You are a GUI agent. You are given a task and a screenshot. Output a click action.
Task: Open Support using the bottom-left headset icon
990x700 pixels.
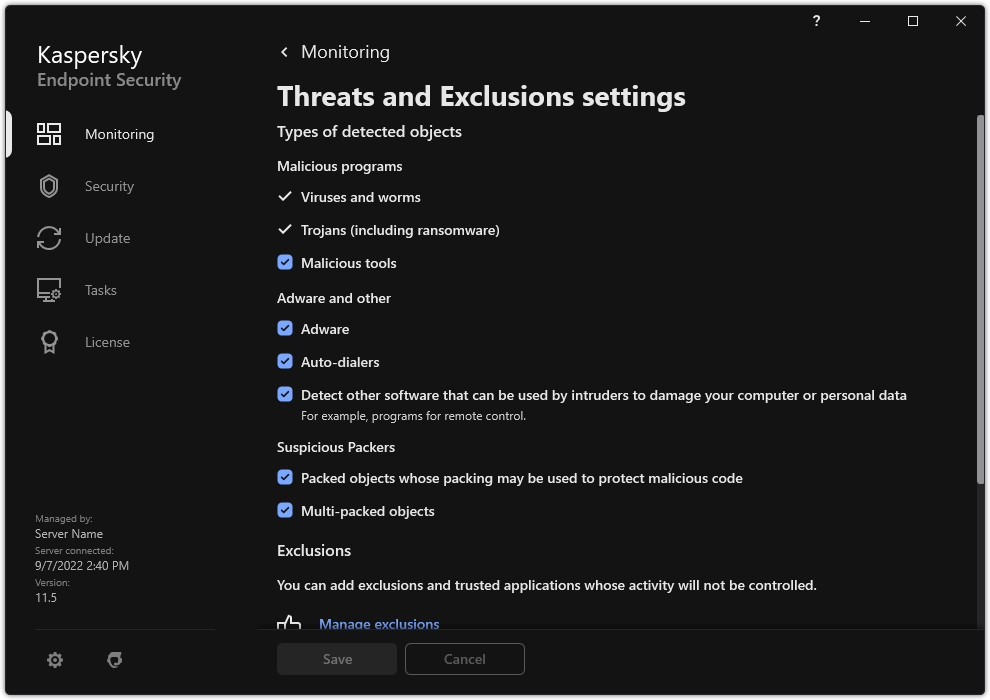(x=115, y=660)
